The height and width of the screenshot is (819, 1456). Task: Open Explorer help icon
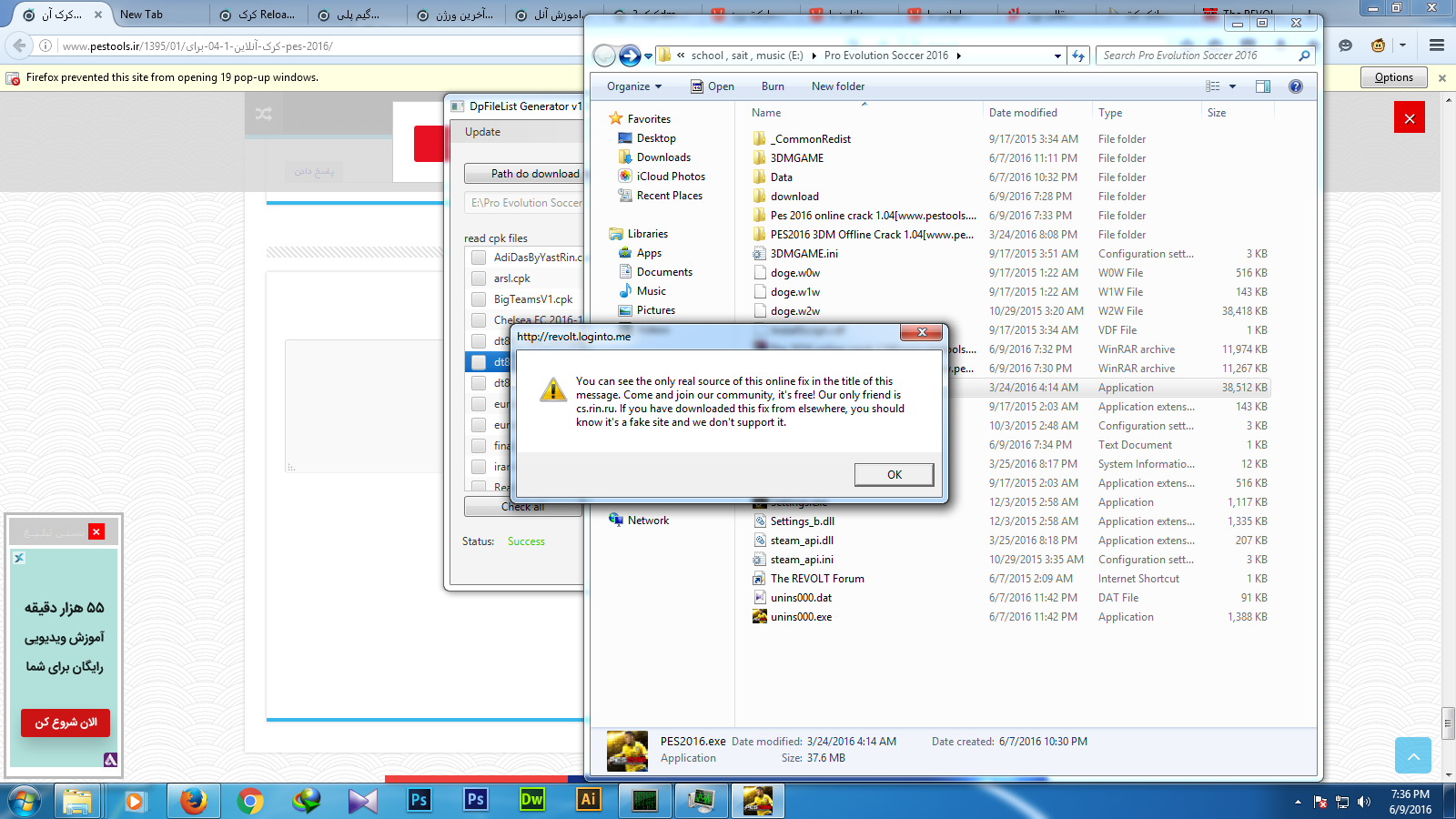coord(1296,86)
